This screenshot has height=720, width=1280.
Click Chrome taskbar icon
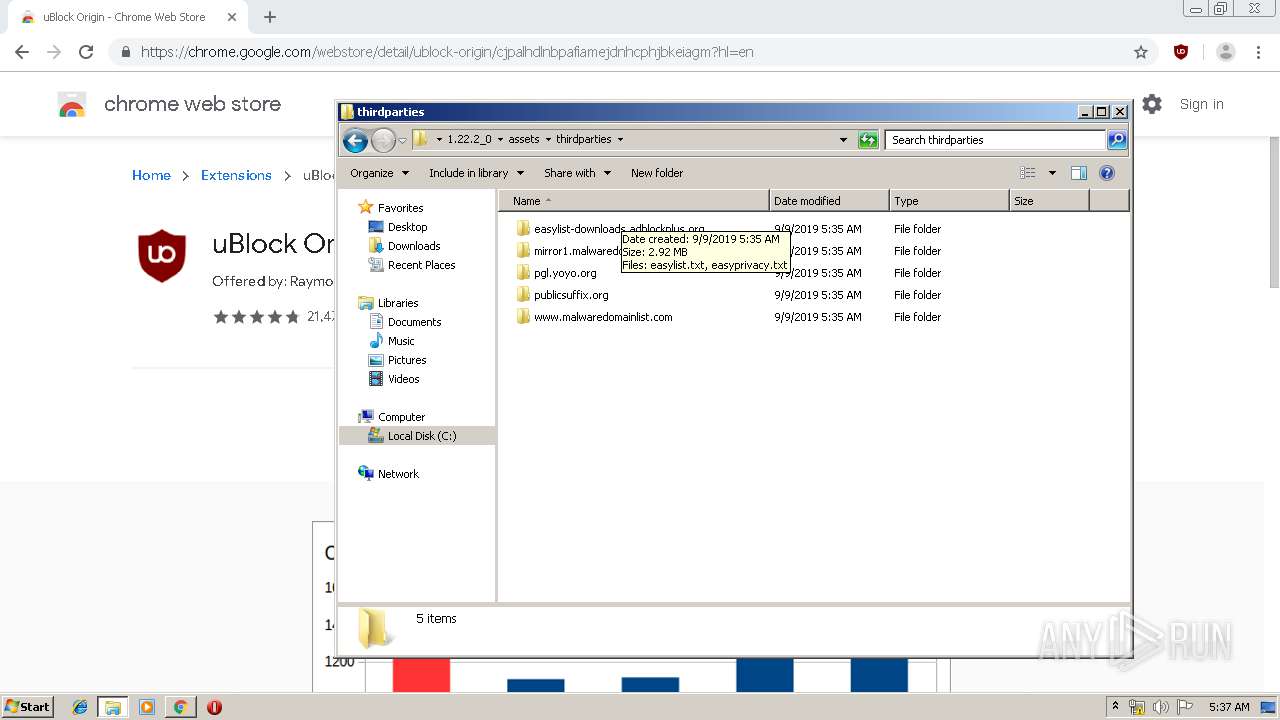click(180, 707)
